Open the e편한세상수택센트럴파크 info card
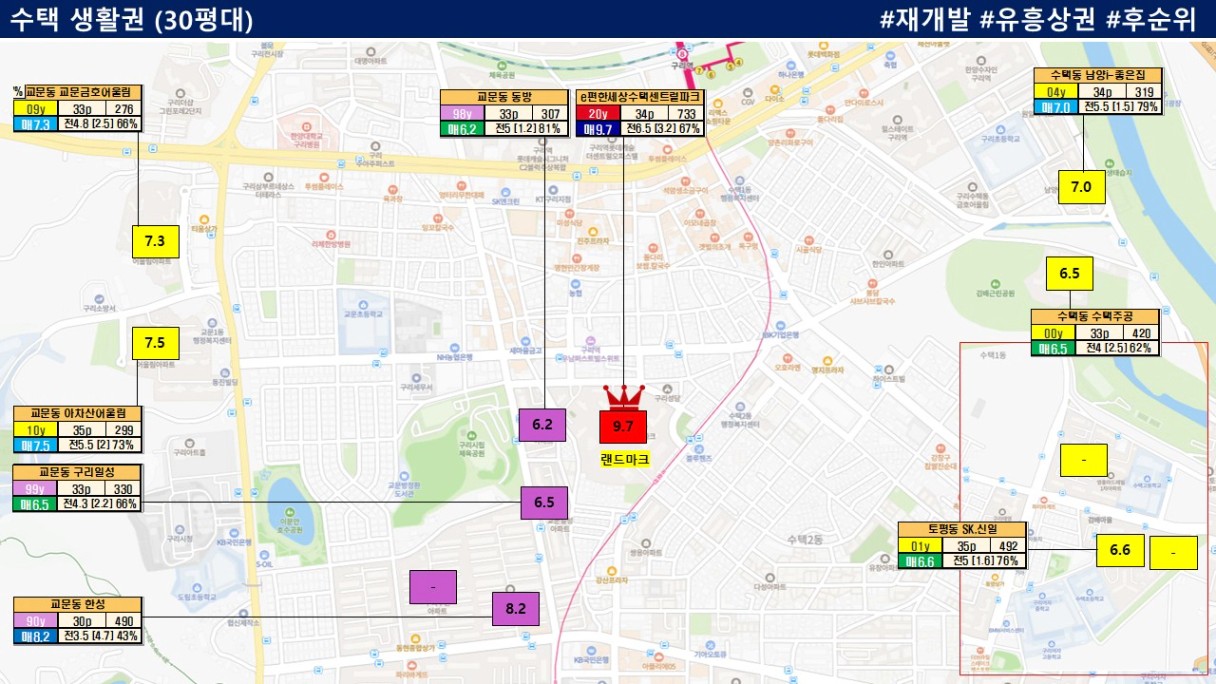This screenshot has height=684, width=1216. (641, 113)
